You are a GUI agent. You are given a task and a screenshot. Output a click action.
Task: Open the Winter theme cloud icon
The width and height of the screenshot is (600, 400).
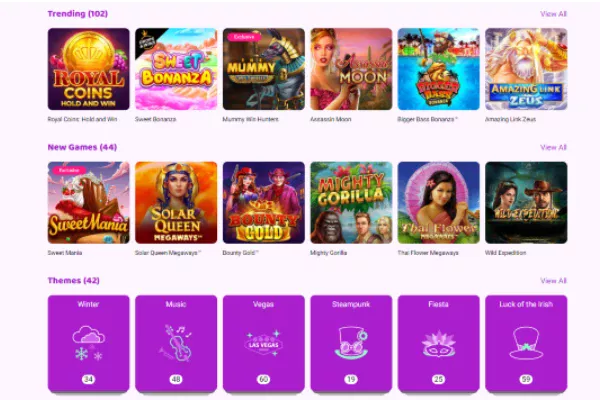[88, 343]
